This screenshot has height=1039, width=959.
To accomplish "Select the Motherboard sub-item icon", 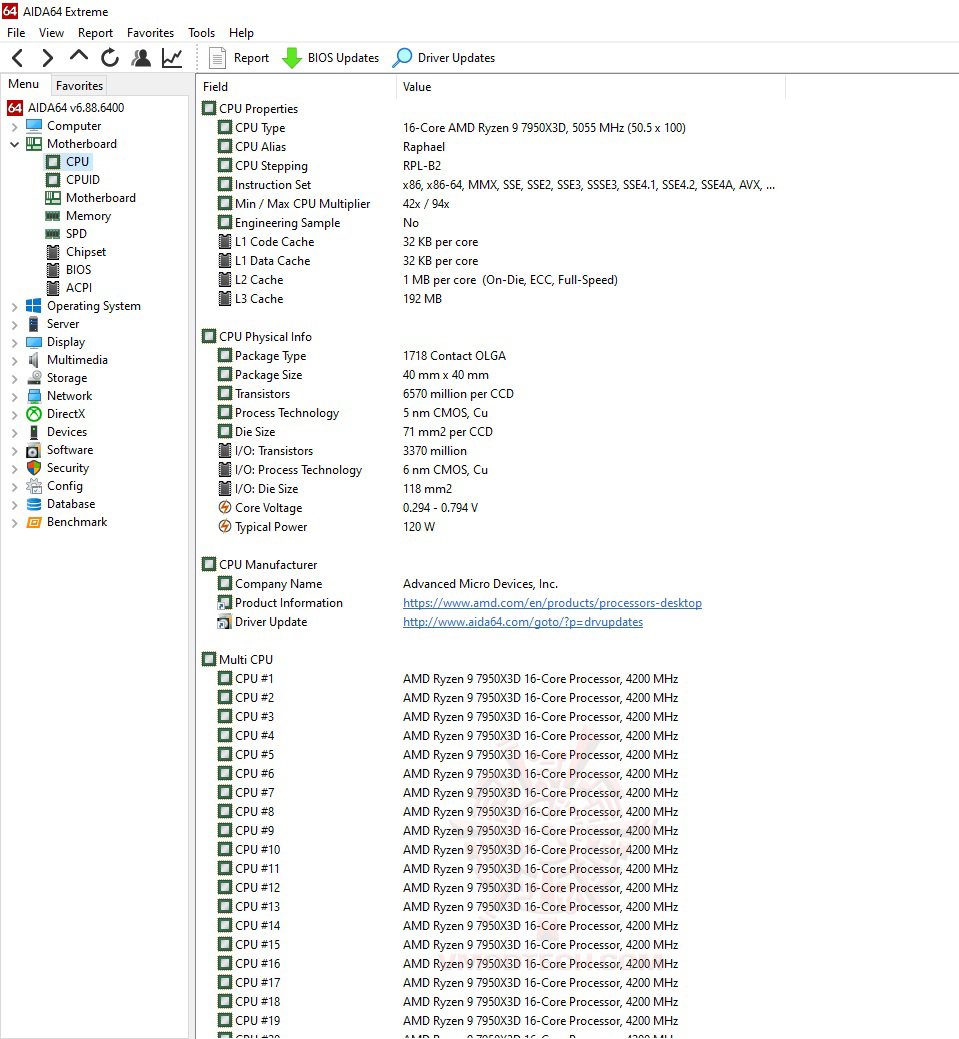I will coord(53,197).
